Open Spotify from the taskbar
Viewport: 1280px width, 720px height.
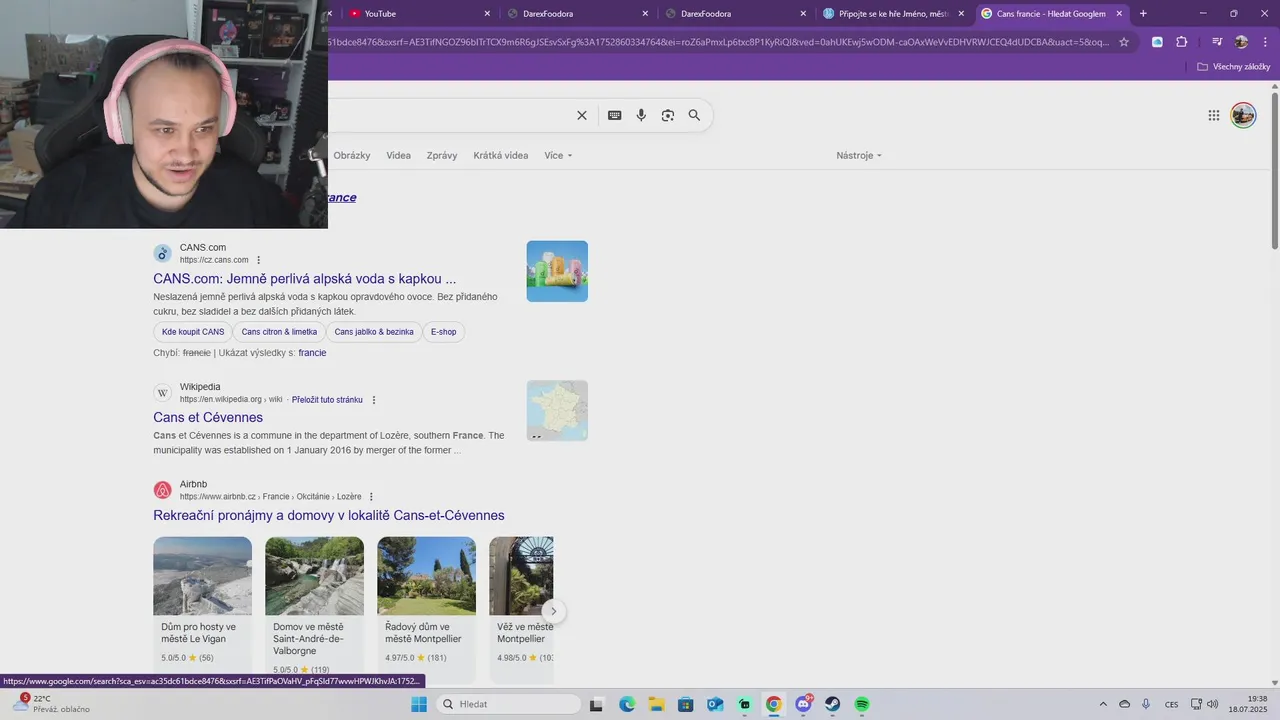tap(862, 704)
